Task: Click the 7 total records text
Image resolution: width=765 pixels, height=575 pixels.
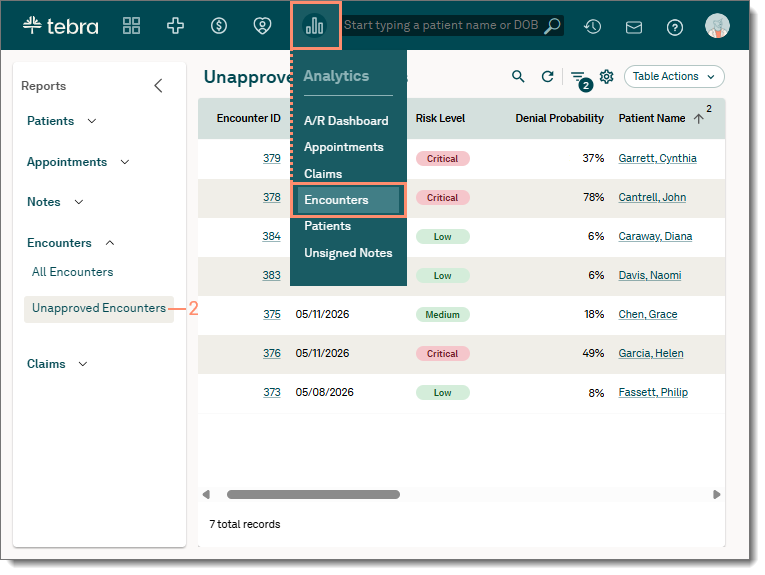Action: click(244, 524)
